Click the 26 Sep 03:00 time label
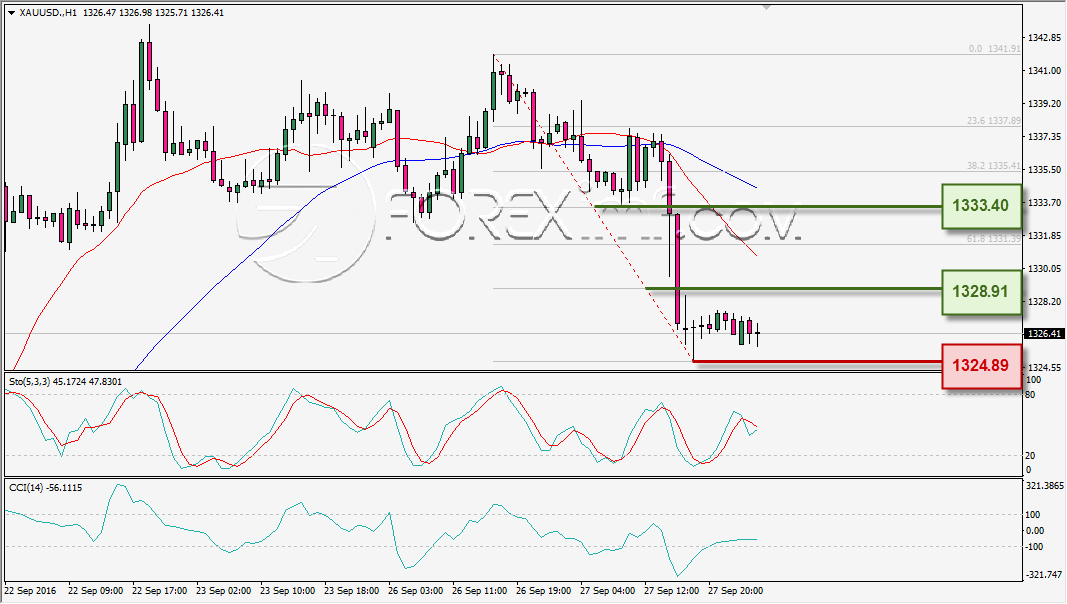Image resolution: width=1067 pixels, height=604 pixels. coord(415,590)
